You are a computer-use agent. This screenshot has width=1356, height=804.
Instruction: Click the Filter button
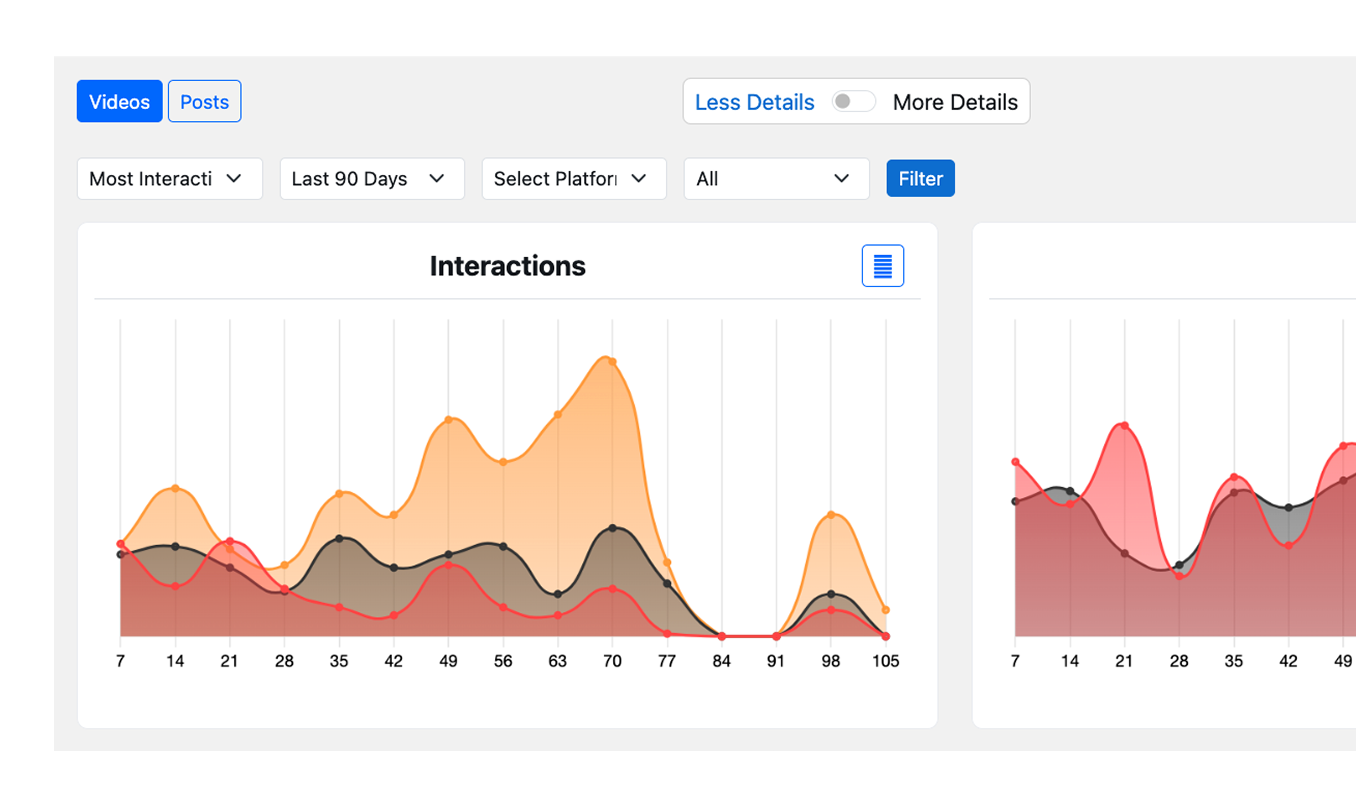(x=919, y=178)
